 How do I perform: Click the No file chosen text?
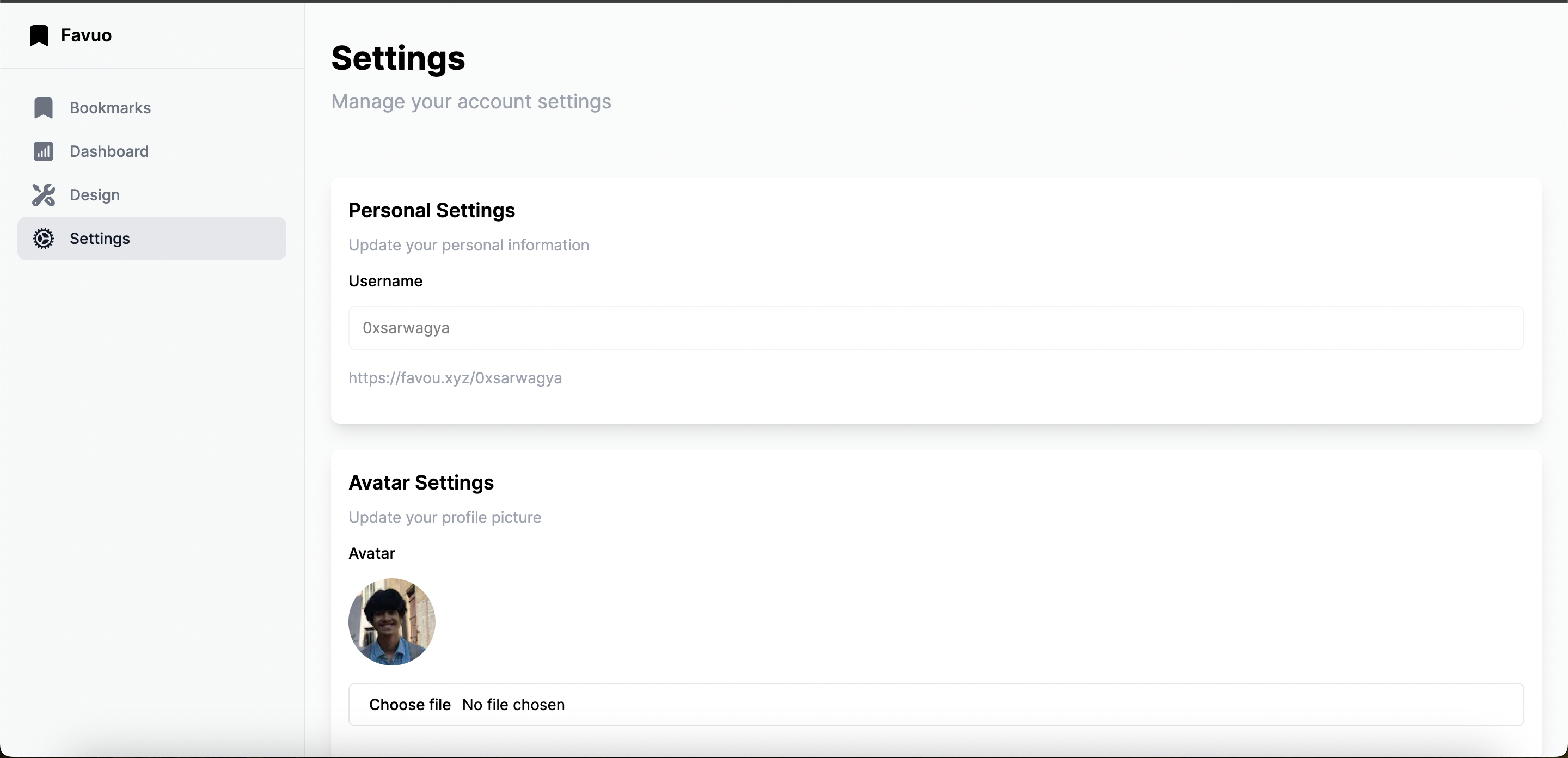513,705
